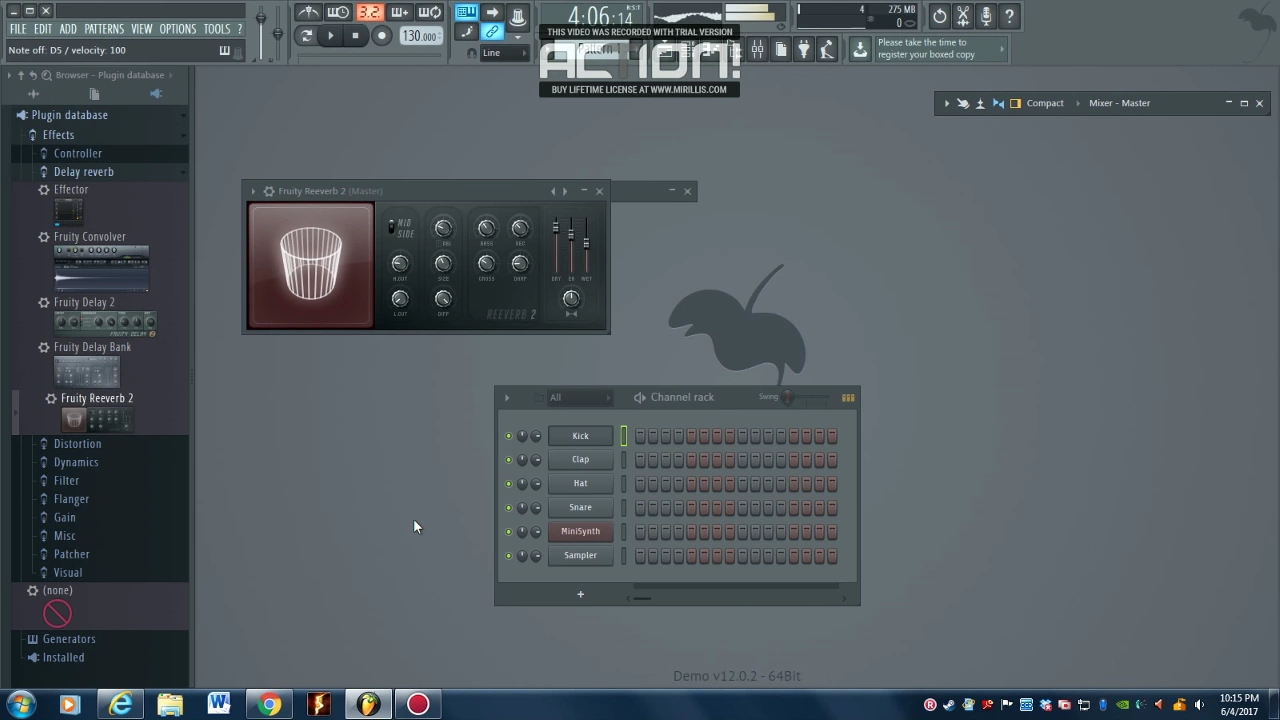Click the stop transport button
Viewport: 1280px width, 720px height.
355,36
